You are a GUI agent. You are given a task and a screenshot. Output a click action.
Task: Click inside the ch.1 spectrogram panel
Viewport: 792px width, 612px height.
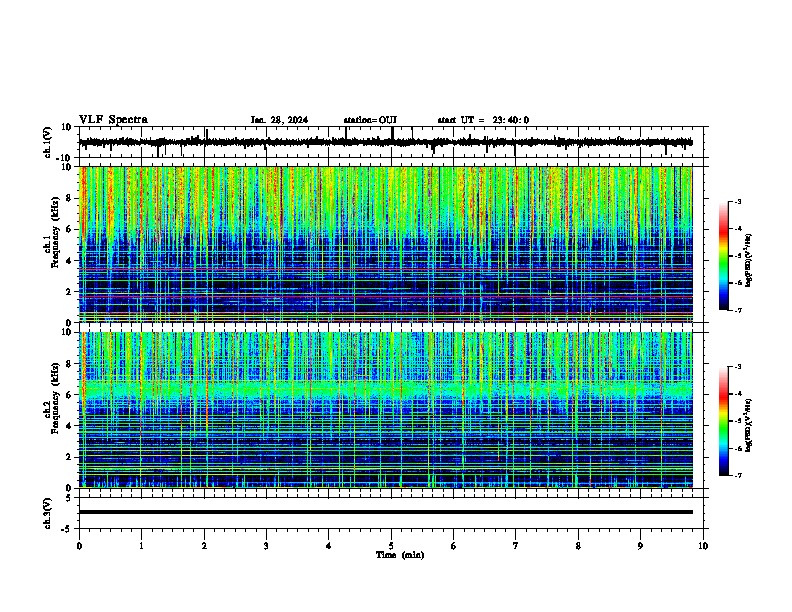[385, 244]
